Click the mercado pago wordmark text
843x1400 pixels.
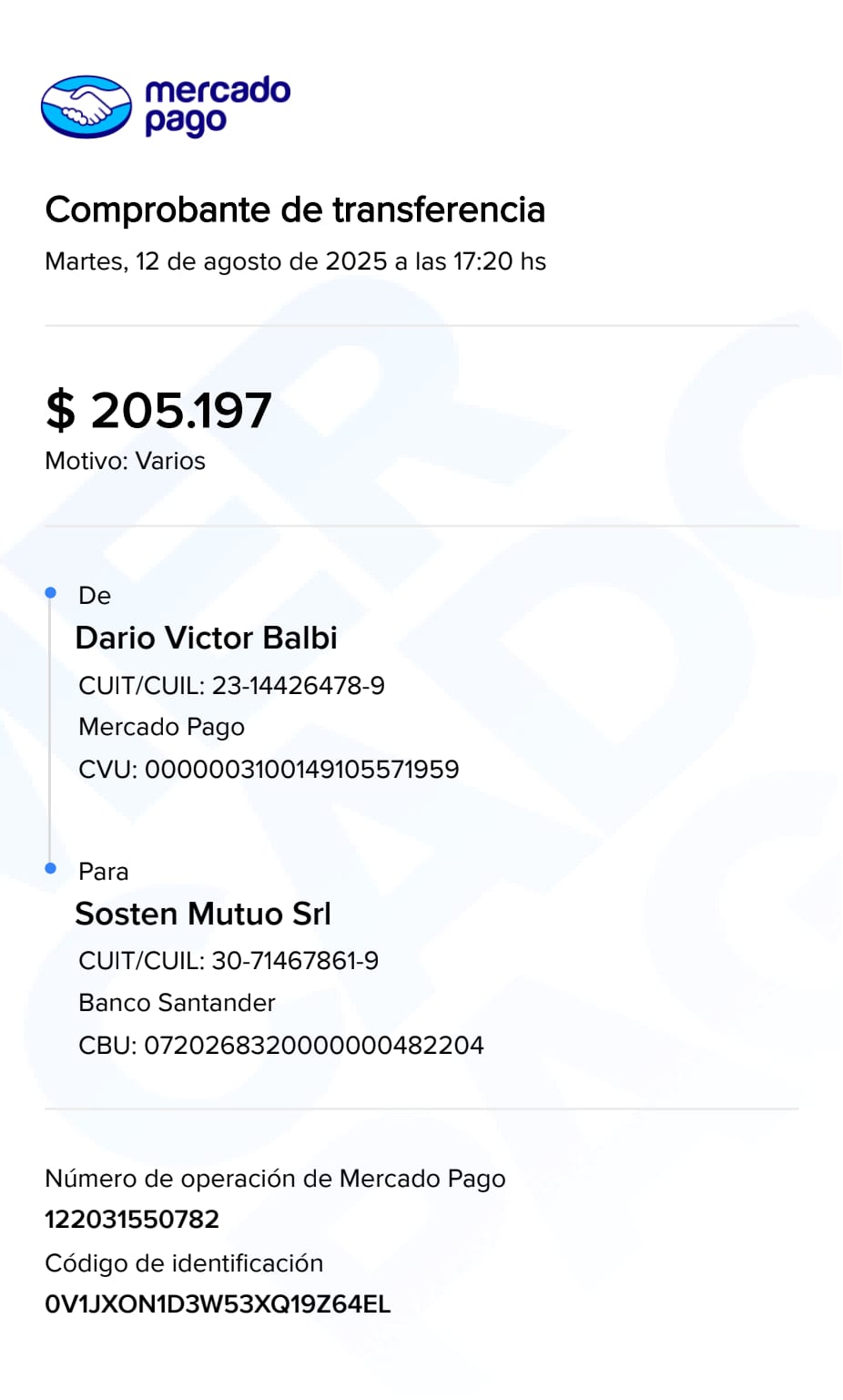pos(217,106)
